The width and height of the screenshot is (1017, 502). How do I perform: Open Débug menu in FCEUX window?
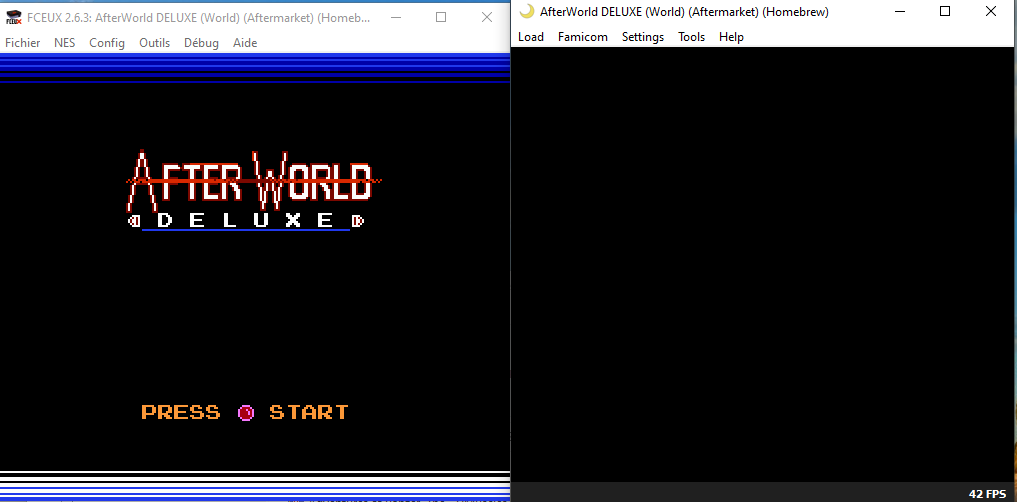(x=201, y=43)
